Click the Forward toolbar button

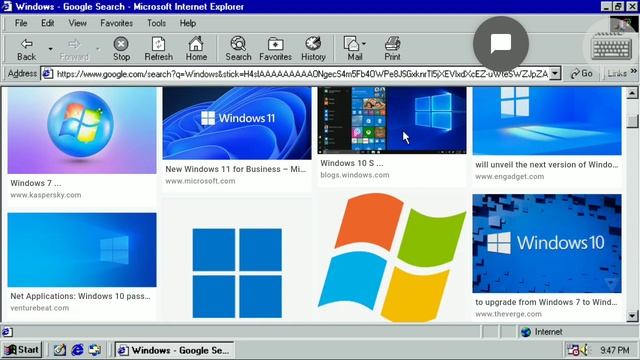(x=74, y=49)
